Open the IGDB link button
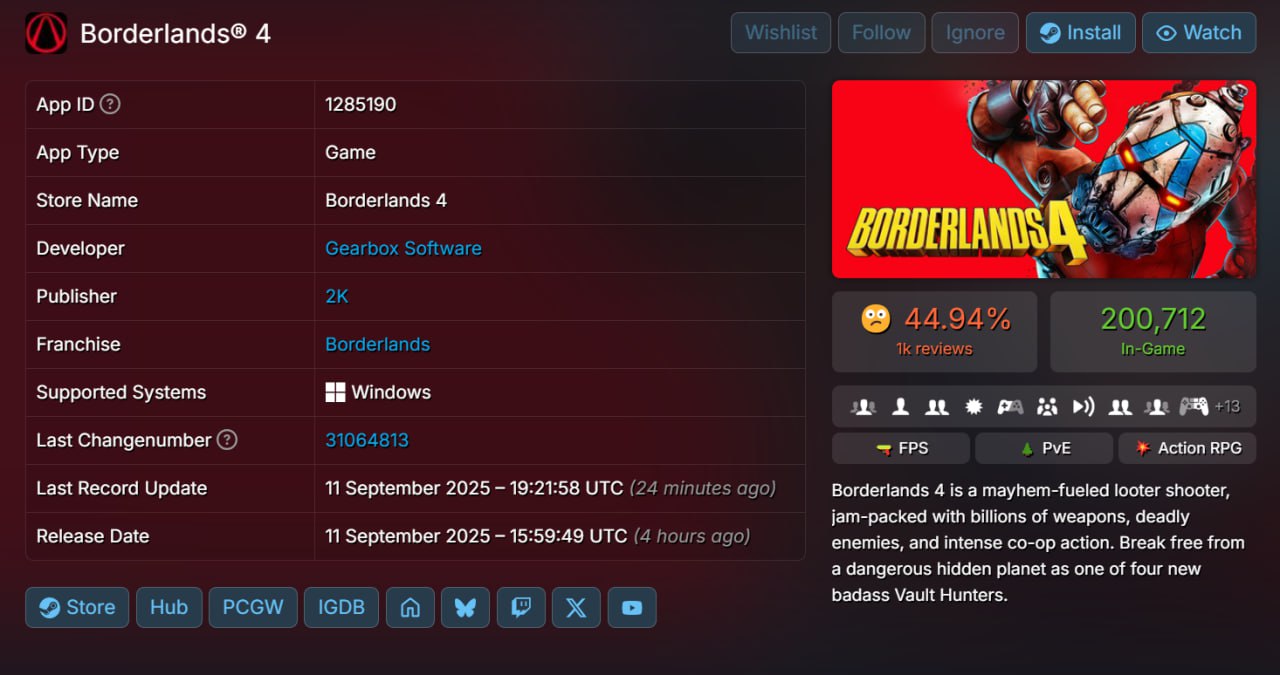This screenshot has width=1280, height=675. click(341, 607)
